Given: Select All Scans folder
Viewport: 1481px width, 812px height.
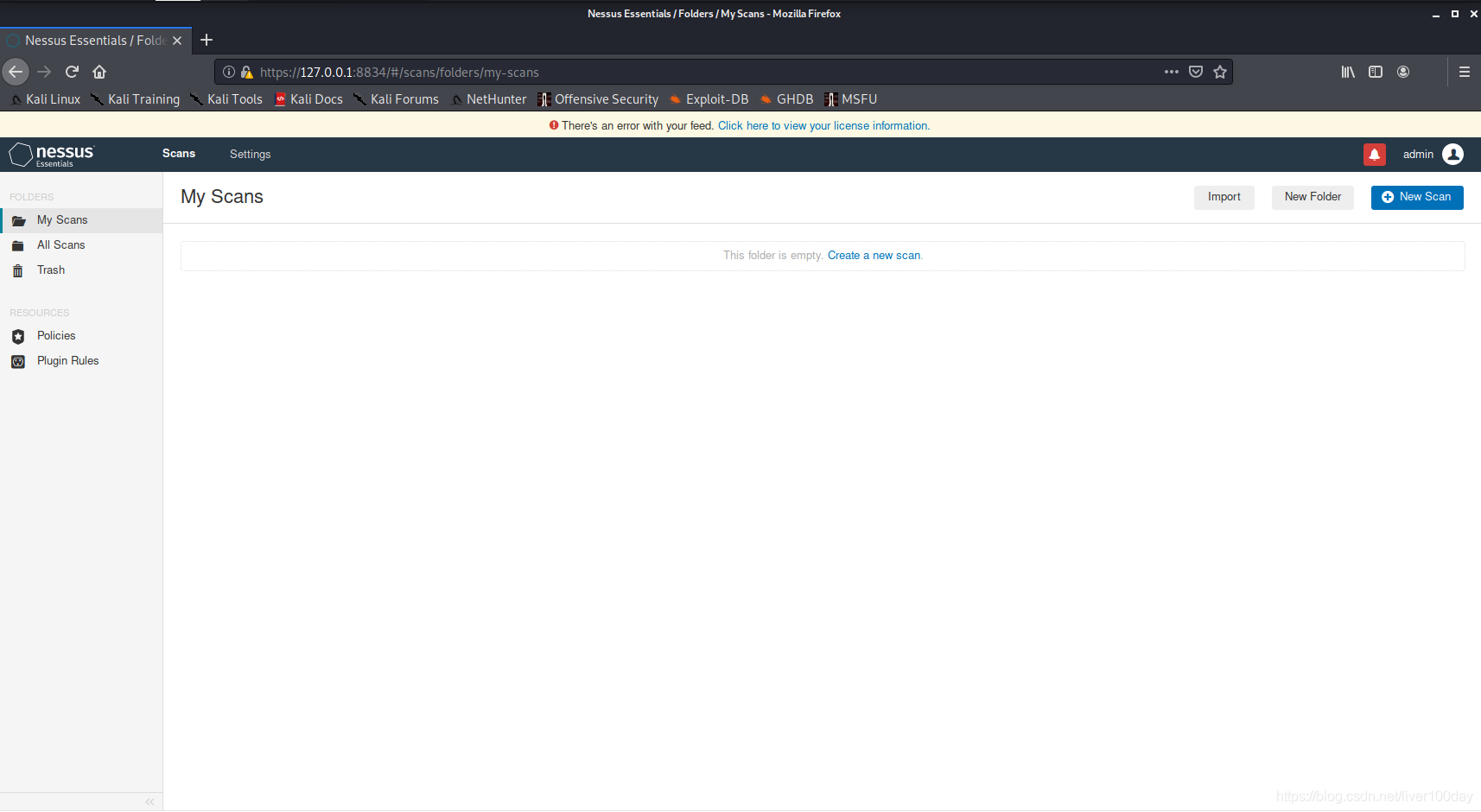Looking at the screenshot, I should (x=81, y=245).
